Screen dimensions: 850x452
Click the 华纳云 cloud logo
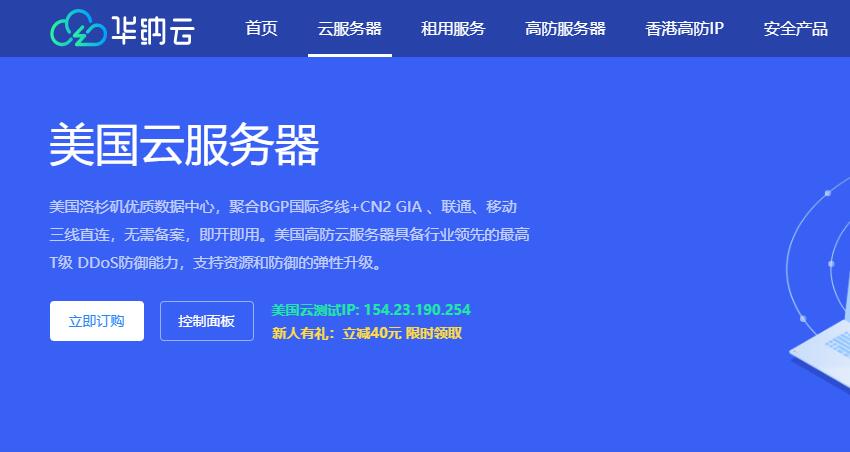[122, 28]
